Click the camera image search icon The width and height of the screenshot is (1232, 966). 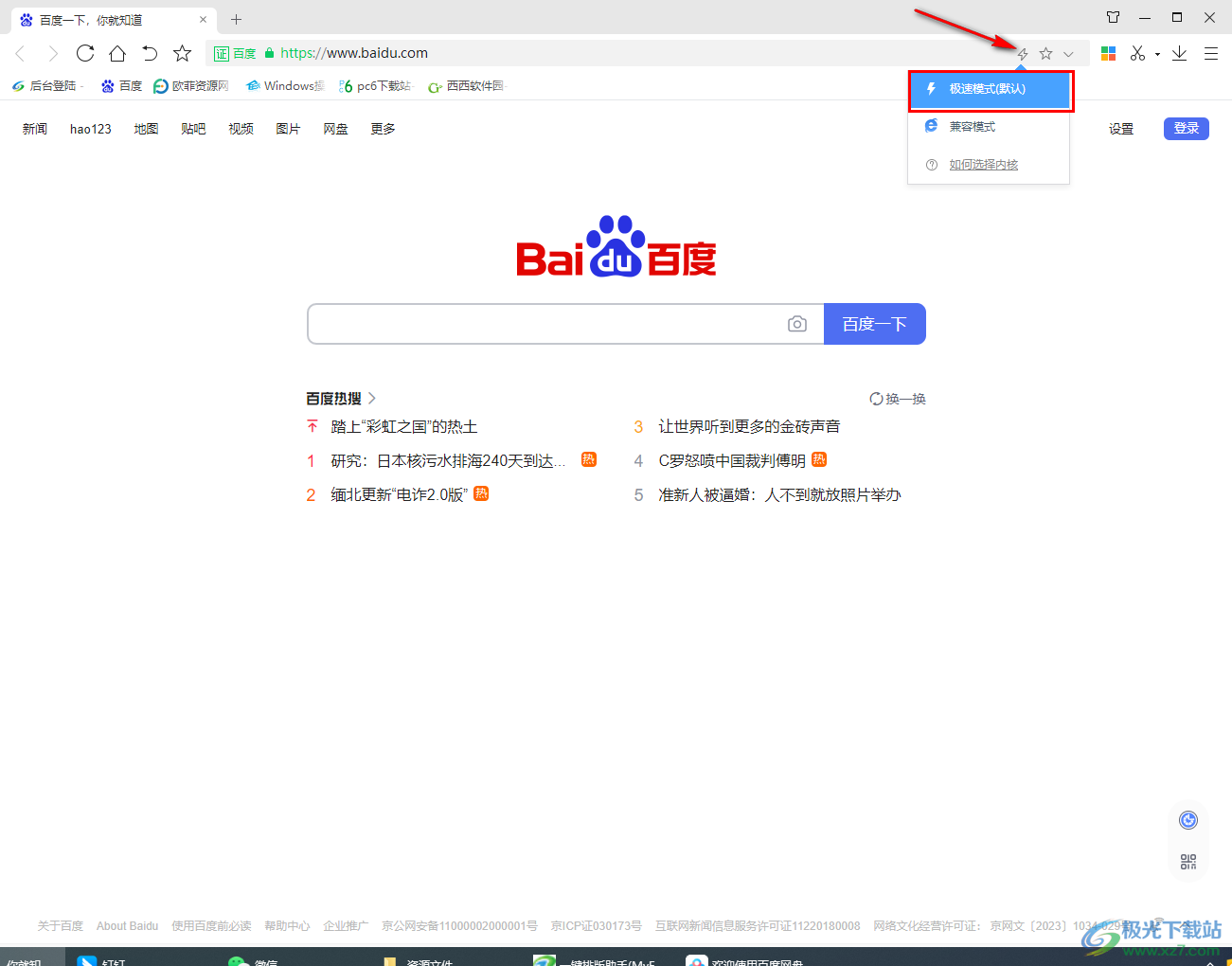click(x=797, y=324)
